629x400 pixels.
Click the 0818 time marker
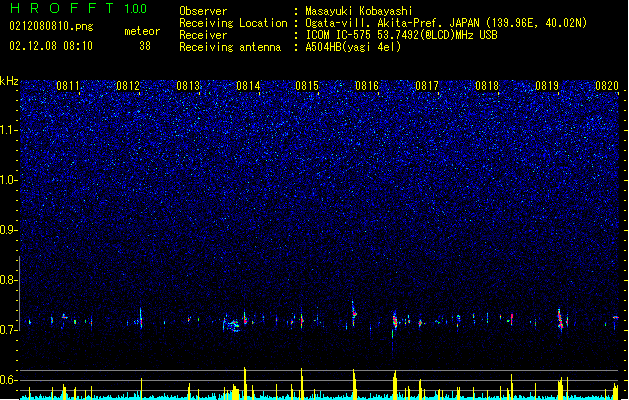(487, 86)
